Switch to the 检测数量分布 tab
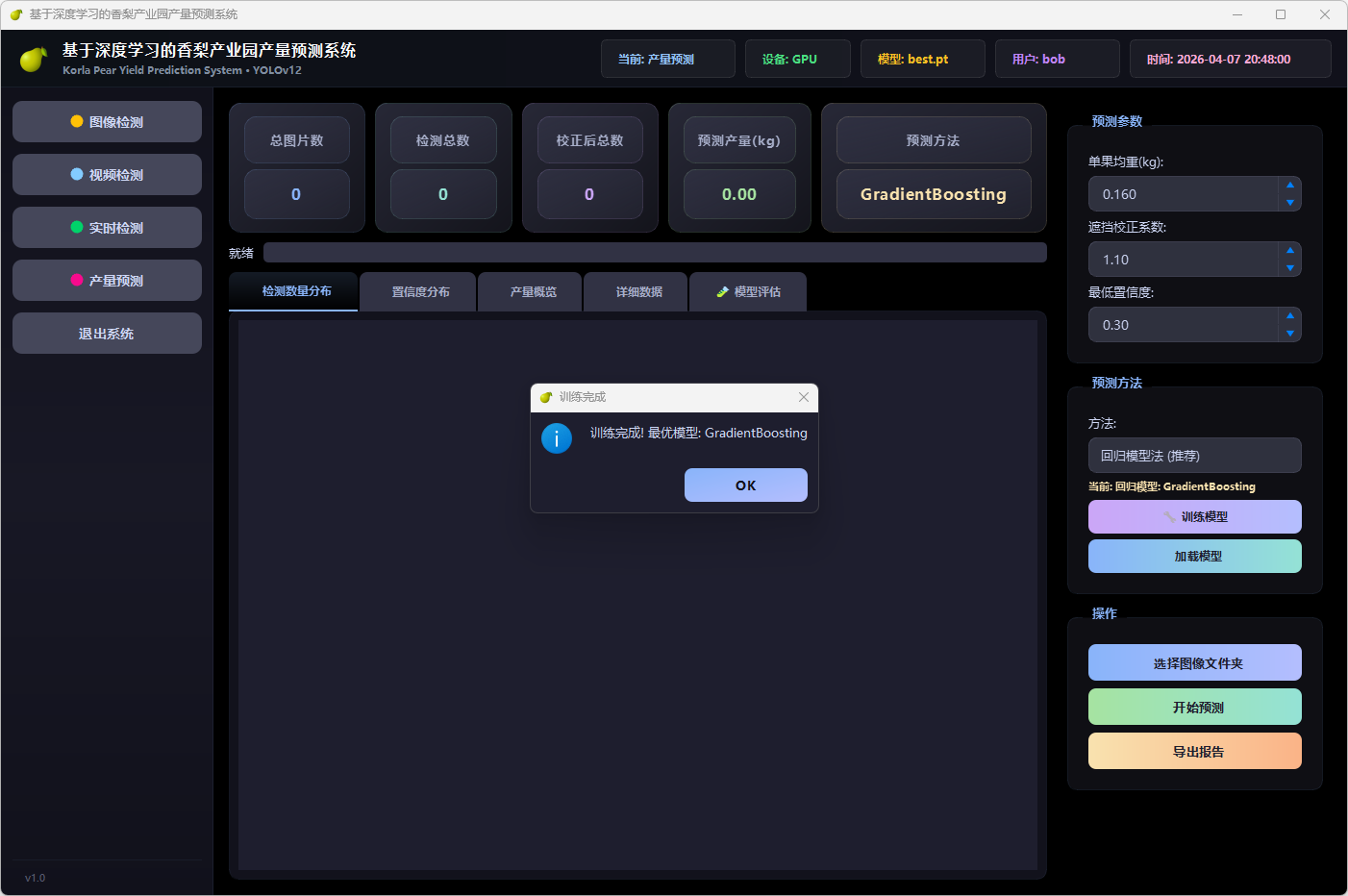The height and width of the screenshot is (896, 1348). [x=296, y=291]
